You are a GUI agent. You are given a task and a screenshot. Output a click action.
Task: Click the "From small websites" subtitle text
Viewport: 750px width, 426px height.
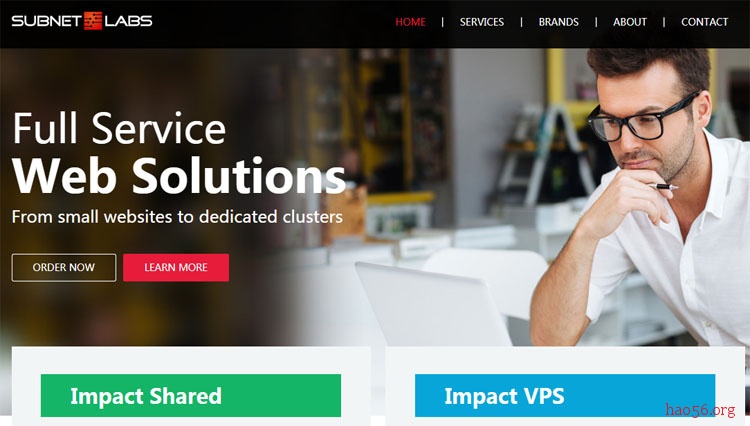click(x=177, y=217)
